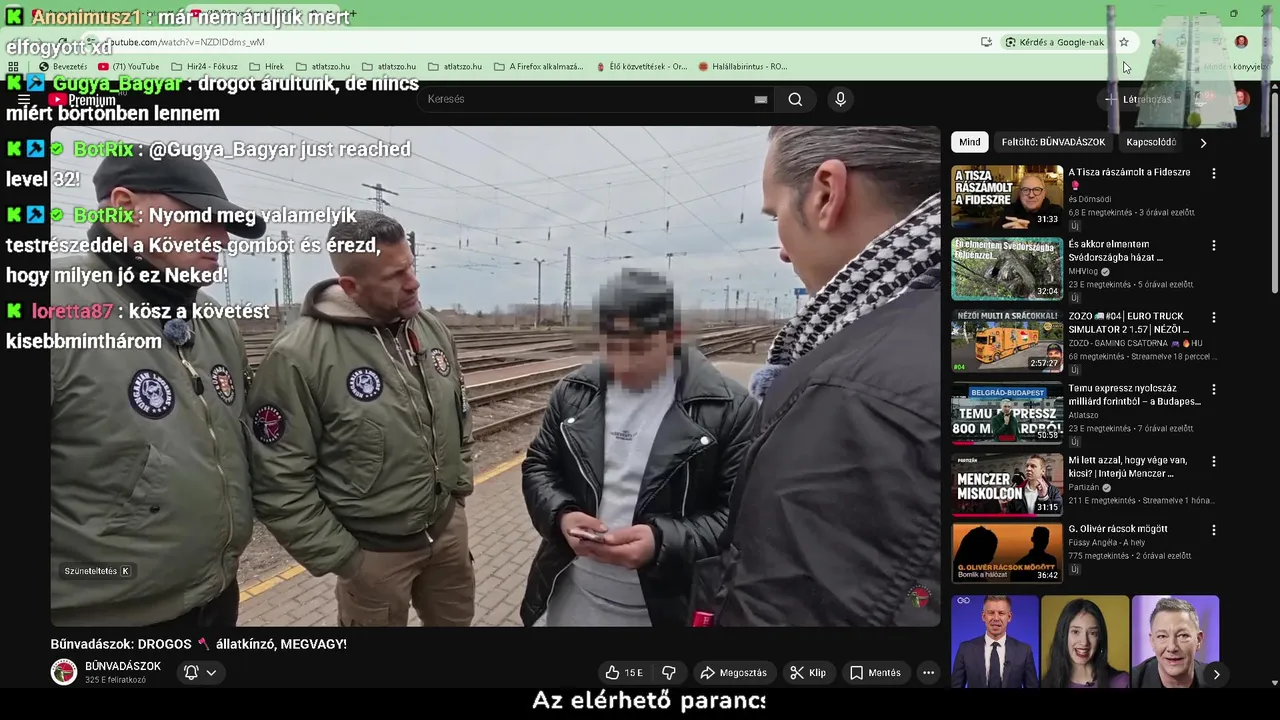Click the Mentés save button
Image resolution: width=1280 pixels, height=720 pixels.
[875, 673]
